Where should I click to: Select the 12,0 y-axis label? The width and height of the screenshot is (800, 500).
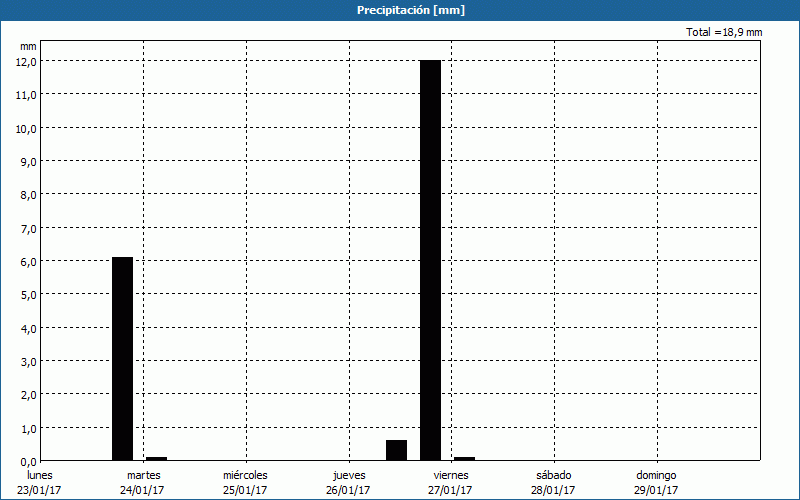[26, 61]
